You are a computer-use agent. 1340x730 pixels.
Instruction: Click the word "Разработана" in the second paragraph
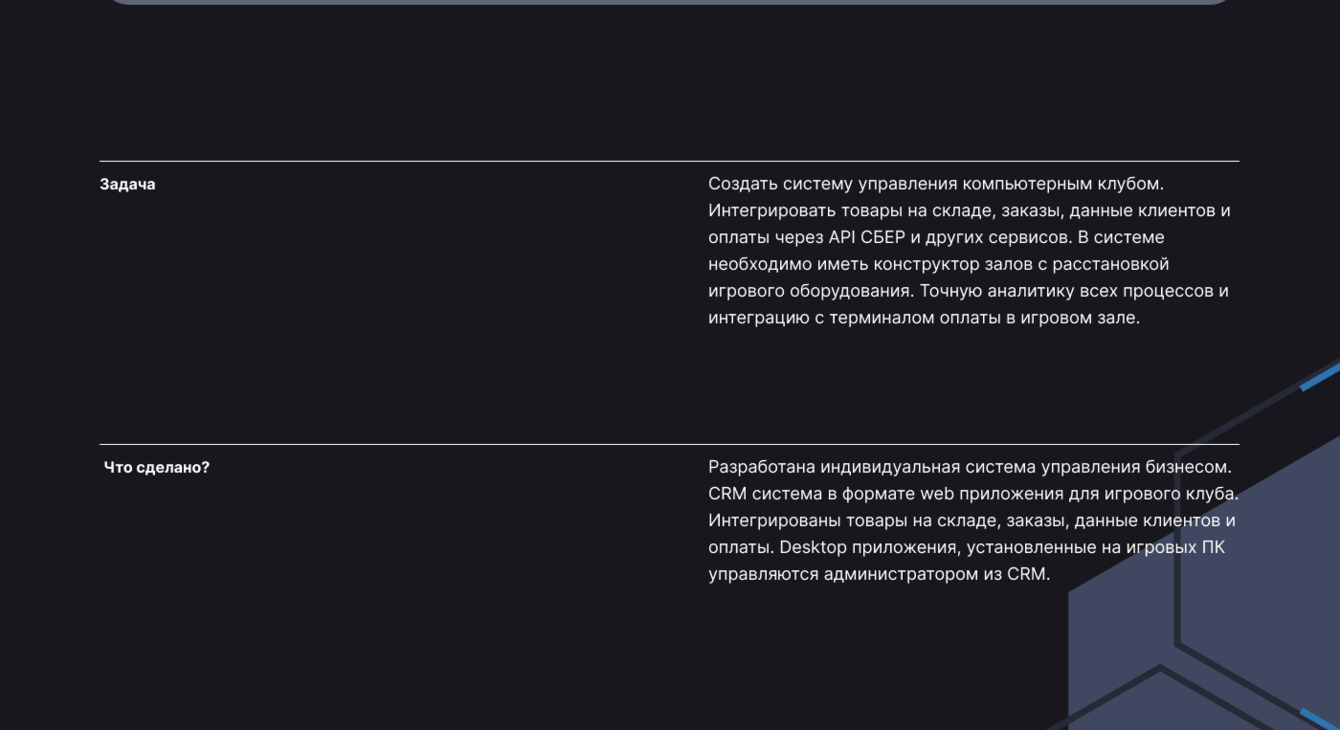pyautogui.click(x=761, y=467)
